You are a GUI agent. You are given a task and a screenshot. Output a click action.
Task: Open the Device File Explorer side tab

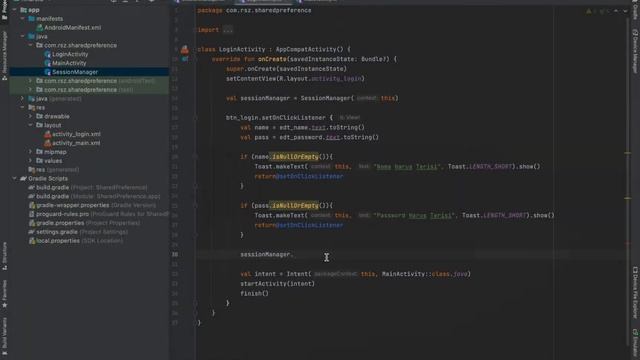[635, 292]
